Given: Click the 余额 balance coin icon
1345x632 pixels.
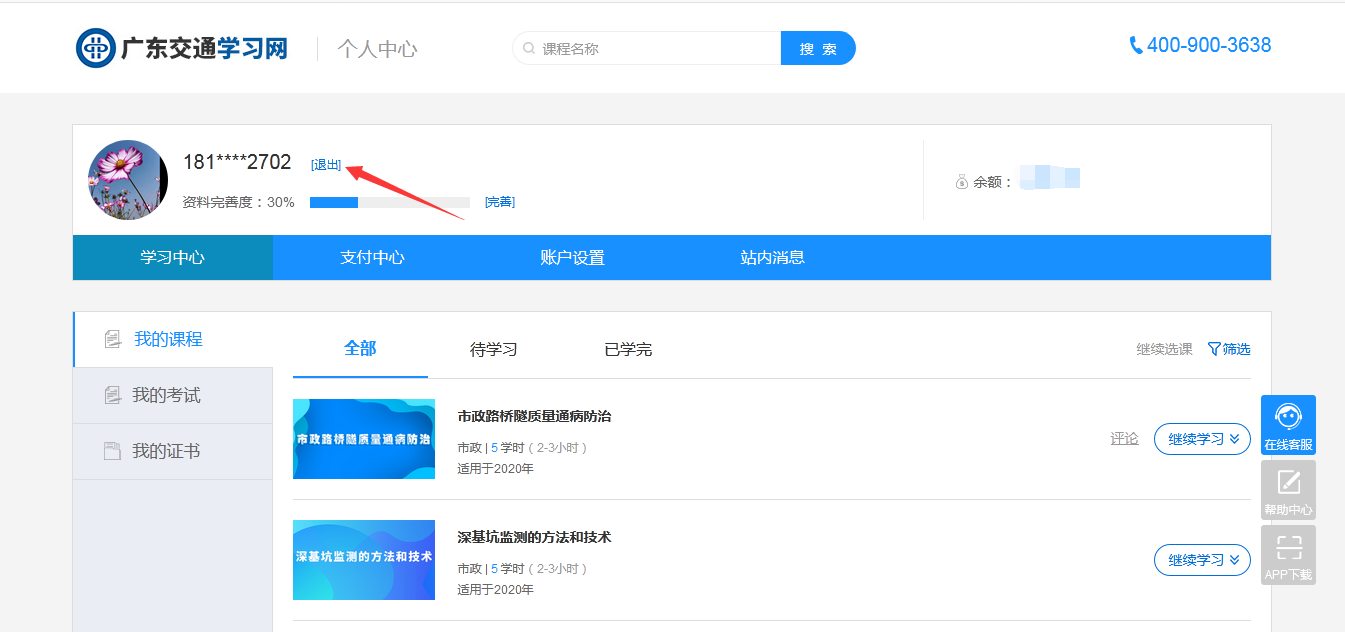Looking at the screenshot, I should point(962,182).
